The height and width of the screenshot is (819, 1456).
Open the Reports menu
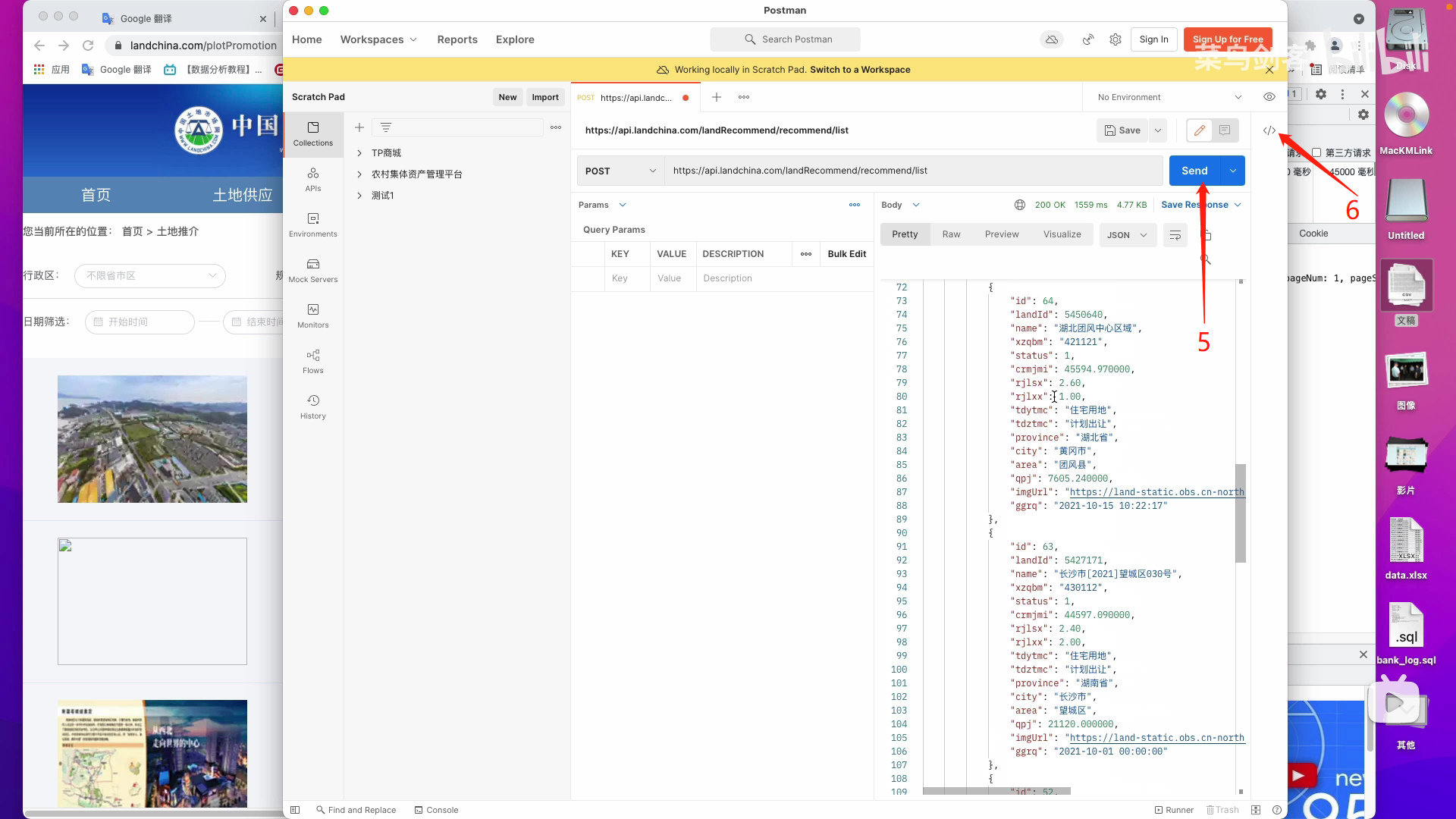457,39
